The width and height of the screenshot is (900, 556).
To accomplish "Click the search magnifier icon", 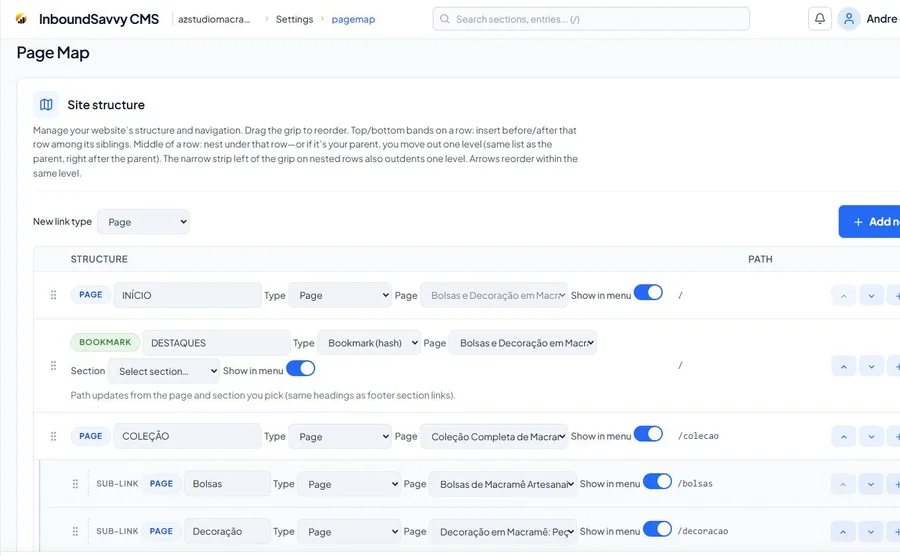I will pyautogui.click(x=445, y=19).
